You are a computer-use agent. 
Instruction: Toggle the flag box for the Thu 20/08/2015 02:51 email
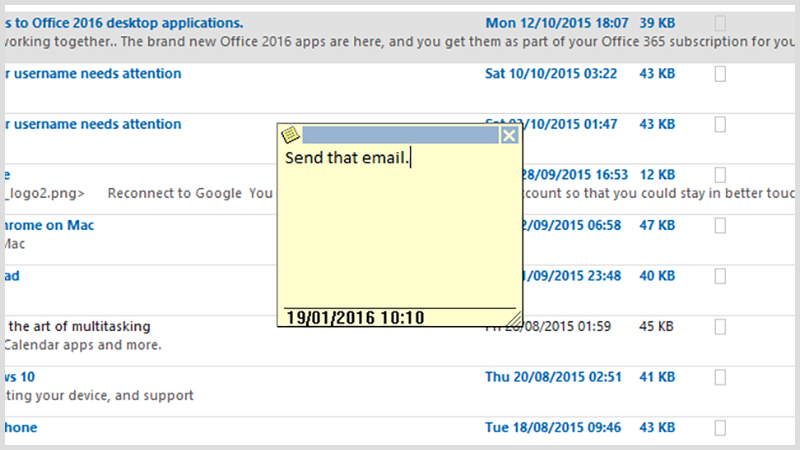coord(720,377)
